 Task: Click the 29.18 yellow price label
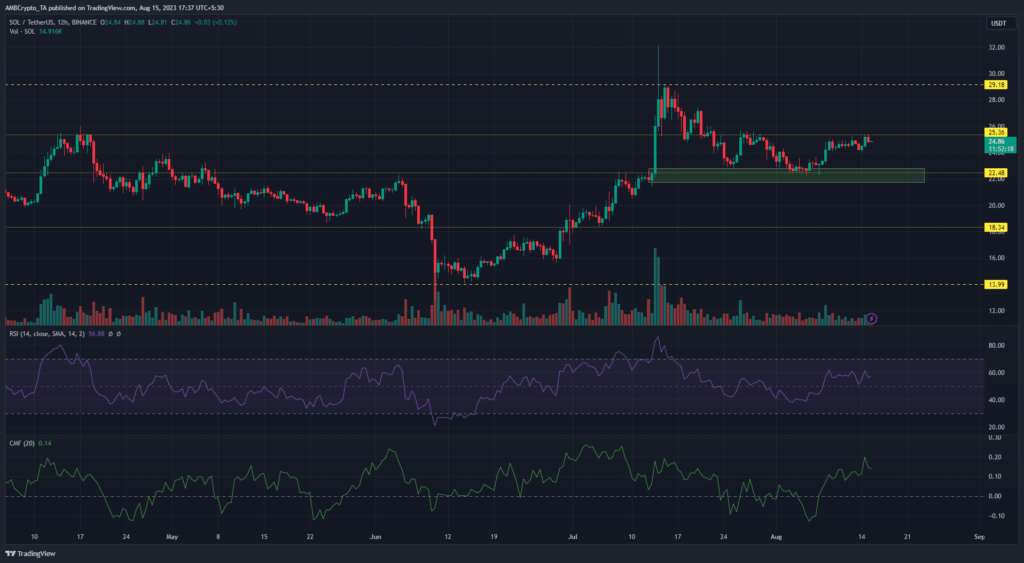click(996, 85)
